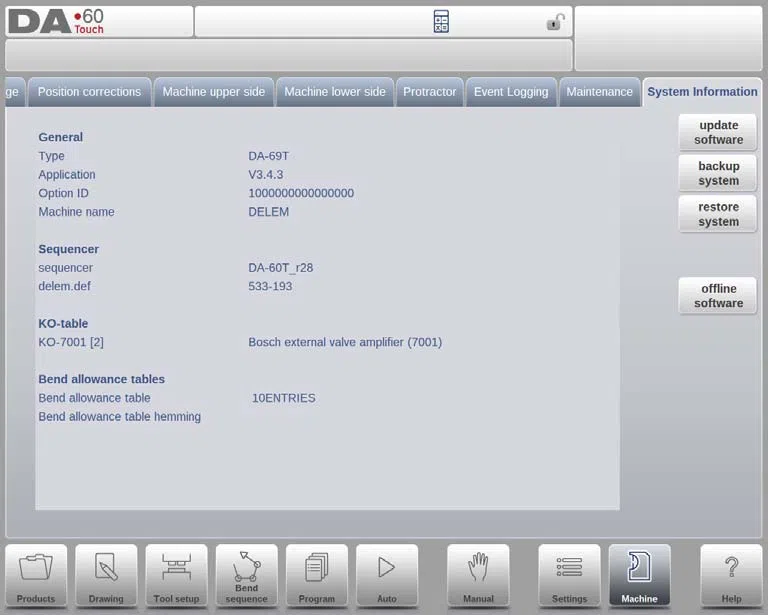Image resolution: width=768 pixels, height=615 pixels.
Task: Click Bosch external valve amplifier (7001) text
Action: (345, 342)
